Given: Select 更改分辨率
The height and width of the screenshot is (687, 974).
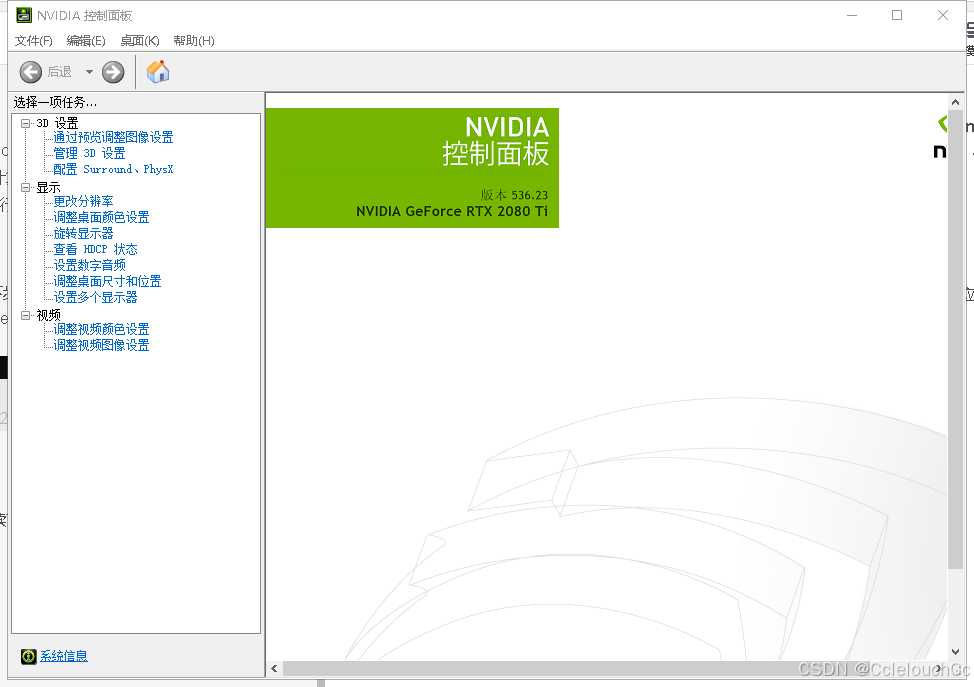Looking at the screenshot, I should (x=83, y=201).
